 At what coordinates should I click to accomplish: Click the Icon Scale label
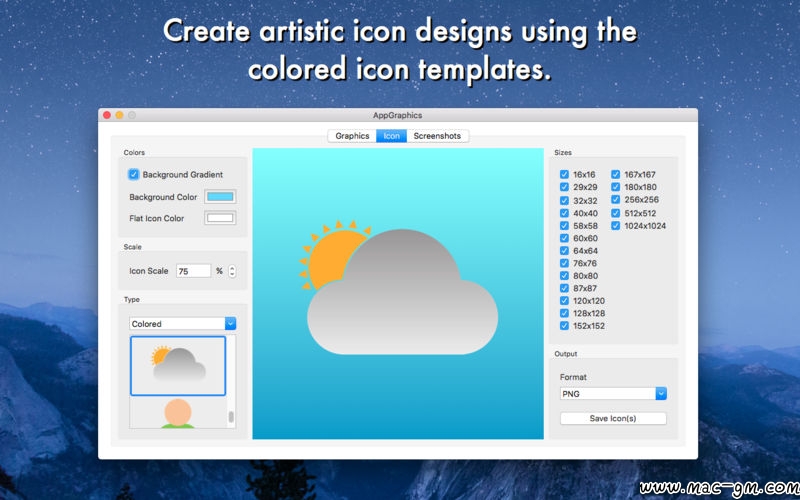pyautogui.click(x=148, y=271)
